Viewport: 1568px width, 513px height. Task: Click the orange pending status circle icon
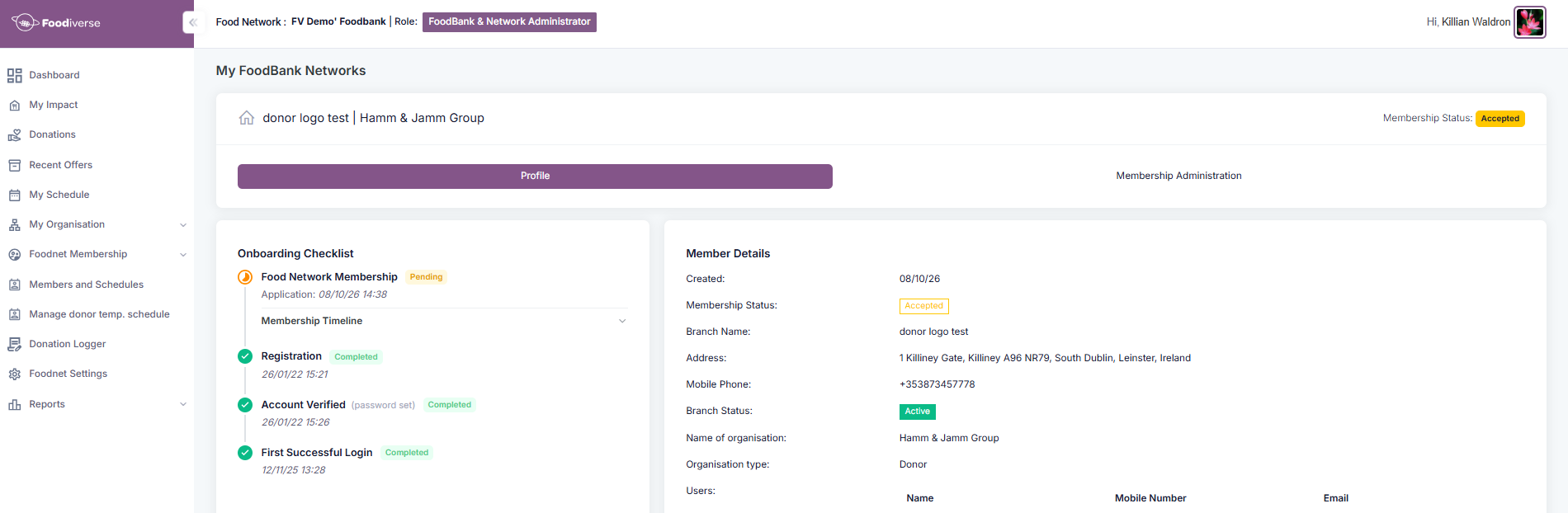(x=245, y=277)
